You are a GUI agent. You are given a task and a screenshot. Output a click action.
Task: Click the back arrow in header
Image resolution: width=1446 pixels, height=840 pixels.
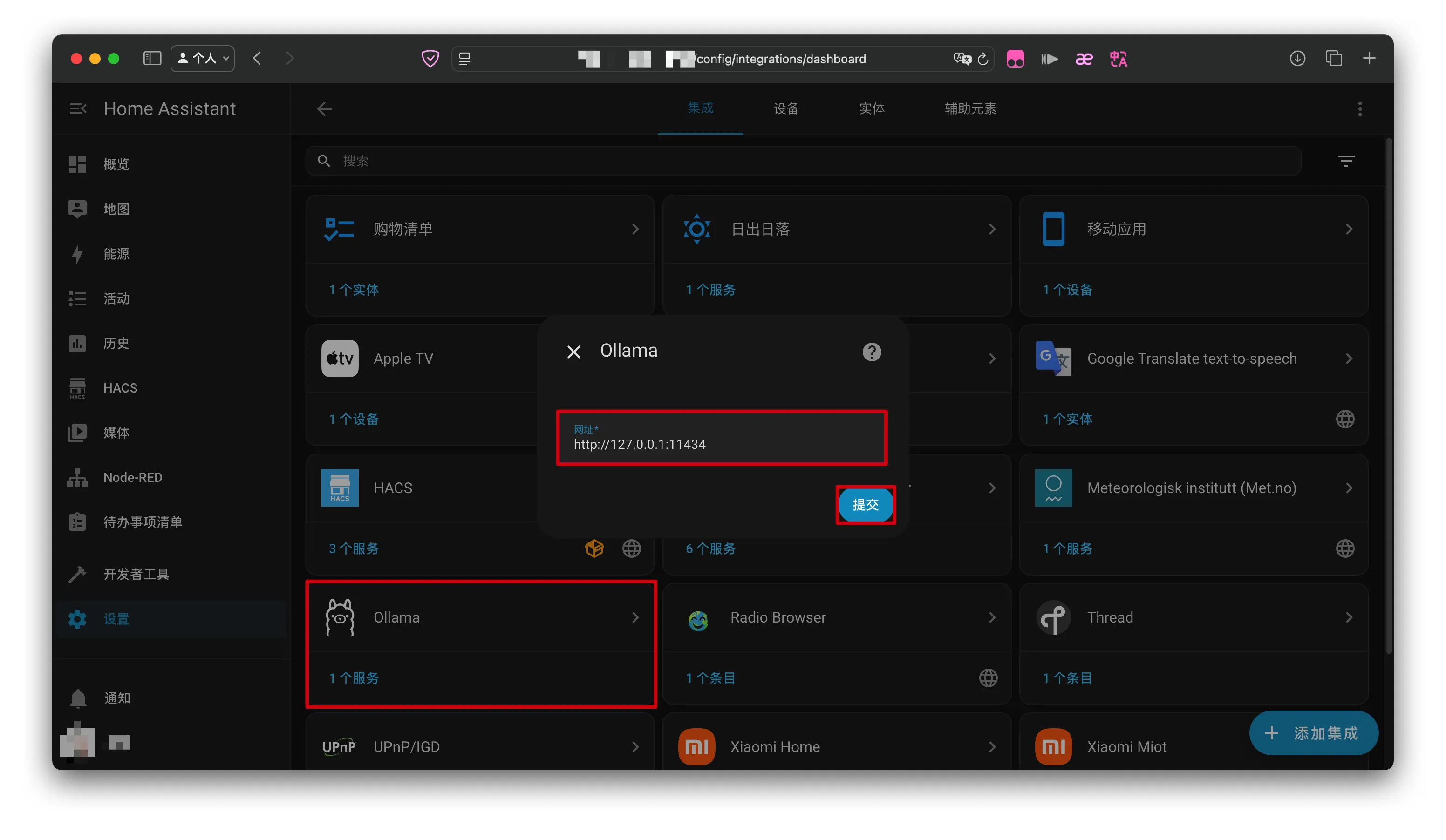click(324, 108)
